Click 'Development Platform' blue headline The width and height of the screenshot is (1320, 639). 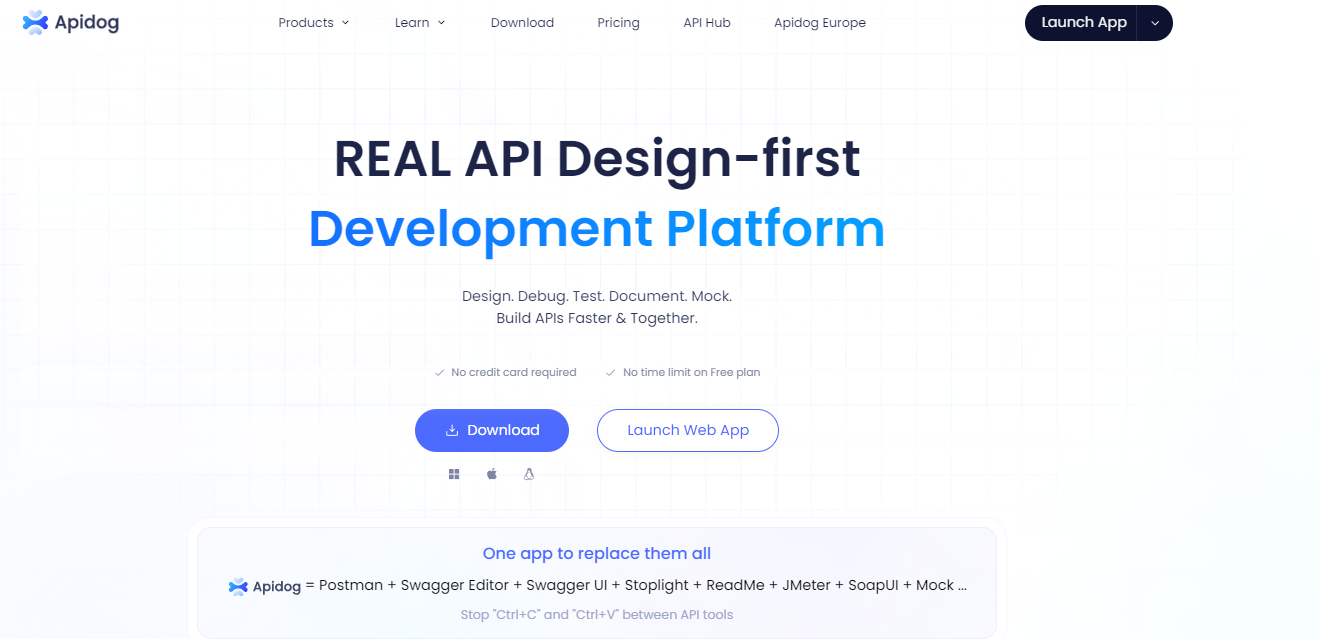tap(597, 228)
